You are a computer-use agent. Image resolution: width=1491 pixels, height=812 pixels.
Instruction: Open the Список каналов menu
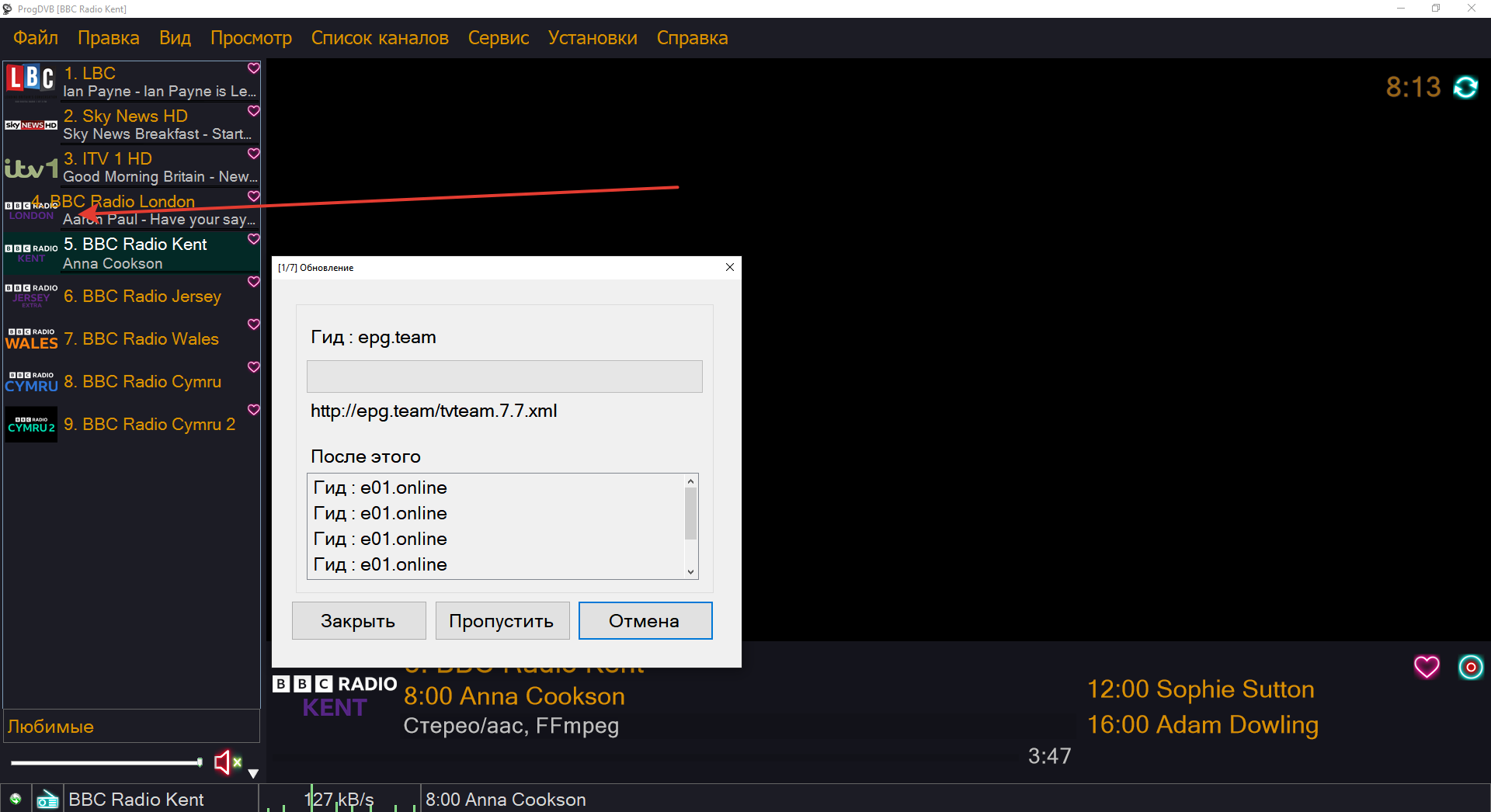(x=379, y=38)
